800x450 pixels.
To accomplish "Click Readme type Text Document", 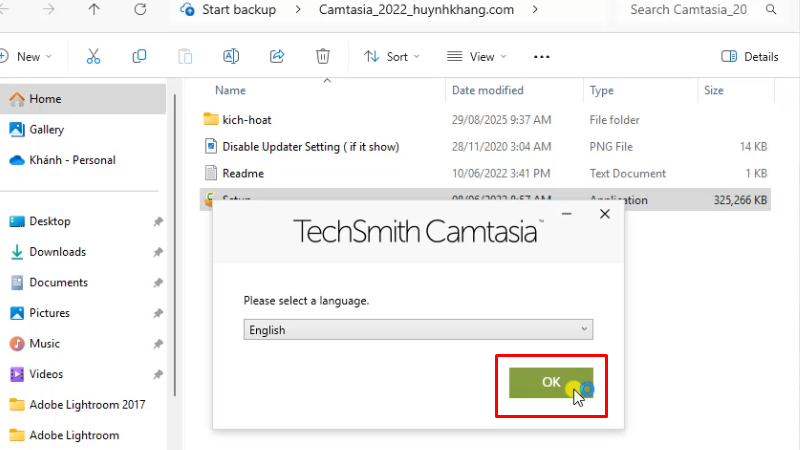I will [628, 173].
